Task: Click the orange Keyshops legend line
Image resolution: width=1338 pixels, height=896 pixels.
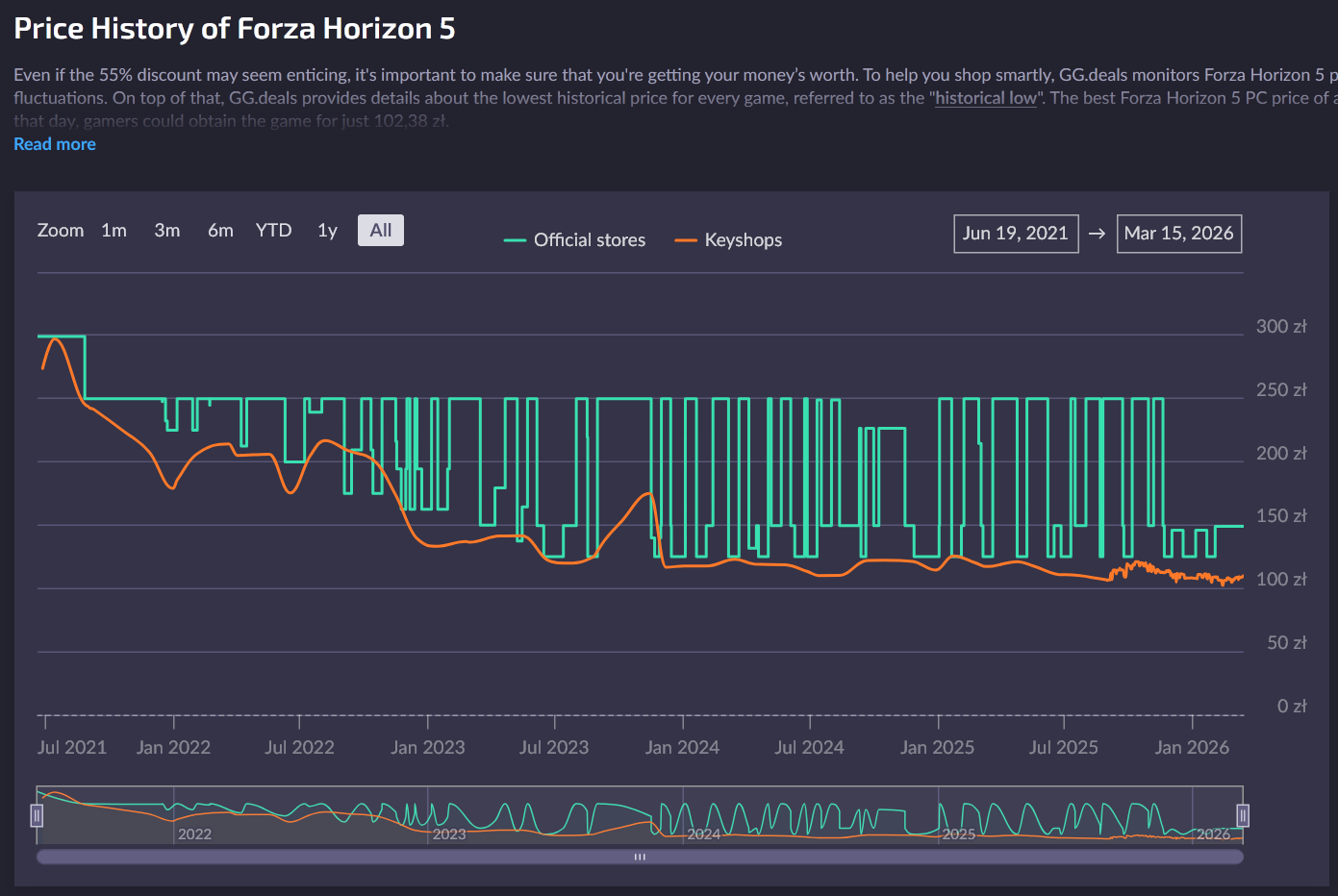Action: tap(686, 240)
